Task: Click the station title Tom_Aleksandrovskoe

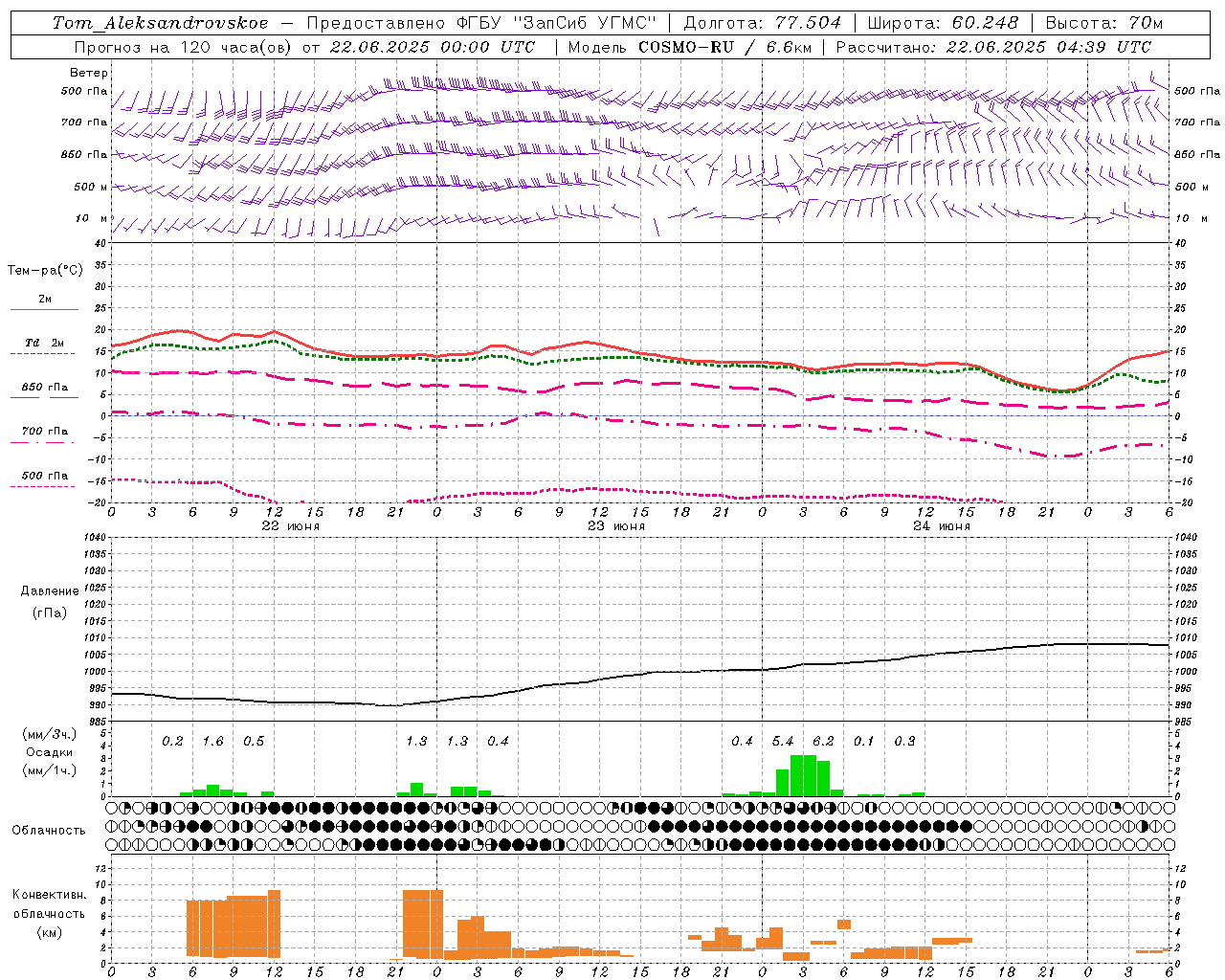Action: click(x=160, y=23)
